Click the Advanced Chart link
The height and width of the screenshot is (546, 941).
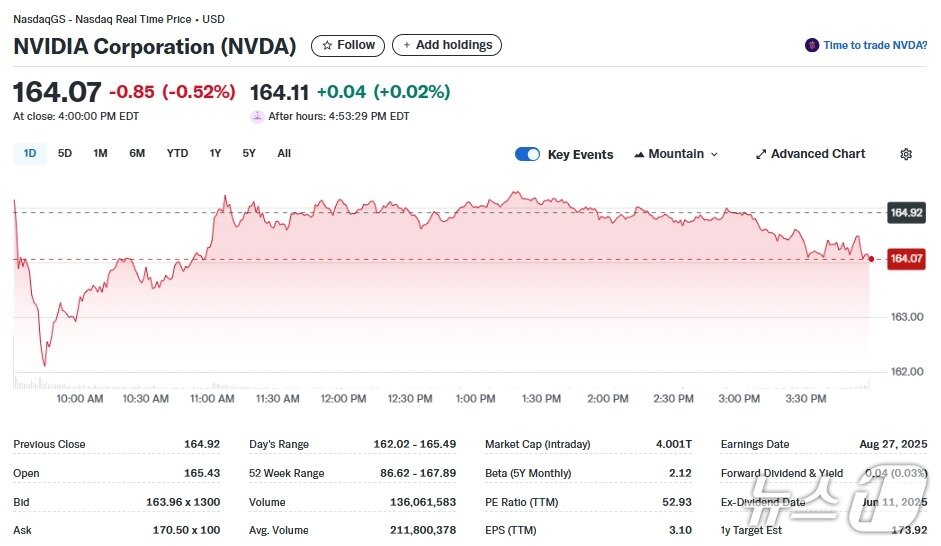pos(818,154)
